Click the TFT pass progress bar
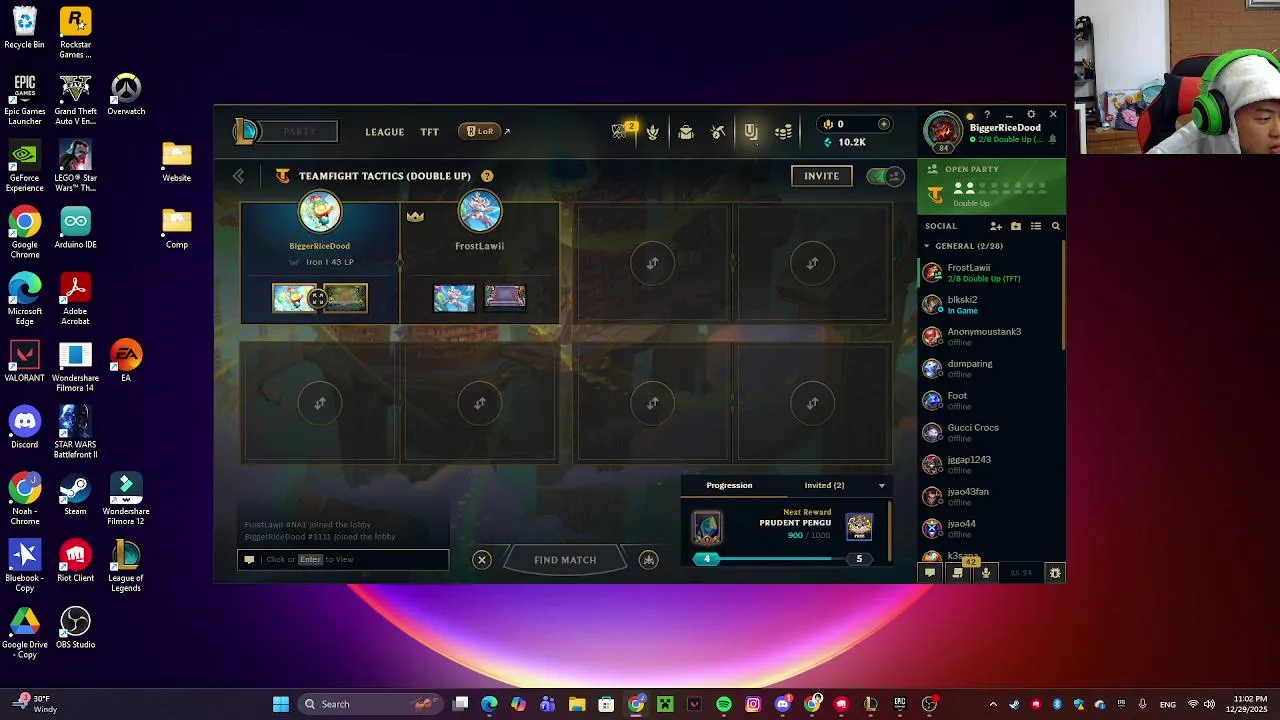 click(x=782, y=559)
